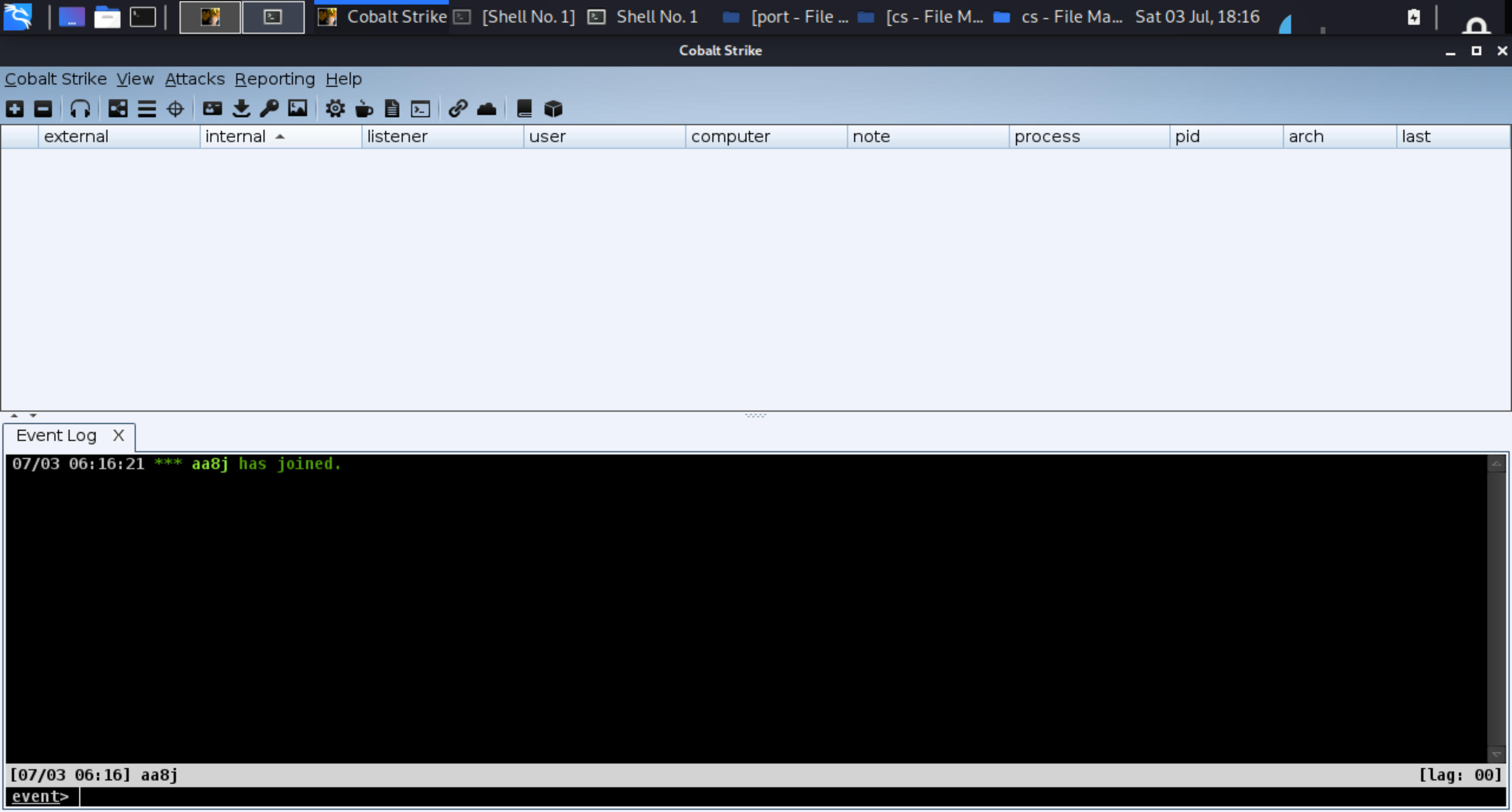Click the gear payload generator icon
The image size is (1512, 812).
tap(335, 109)
